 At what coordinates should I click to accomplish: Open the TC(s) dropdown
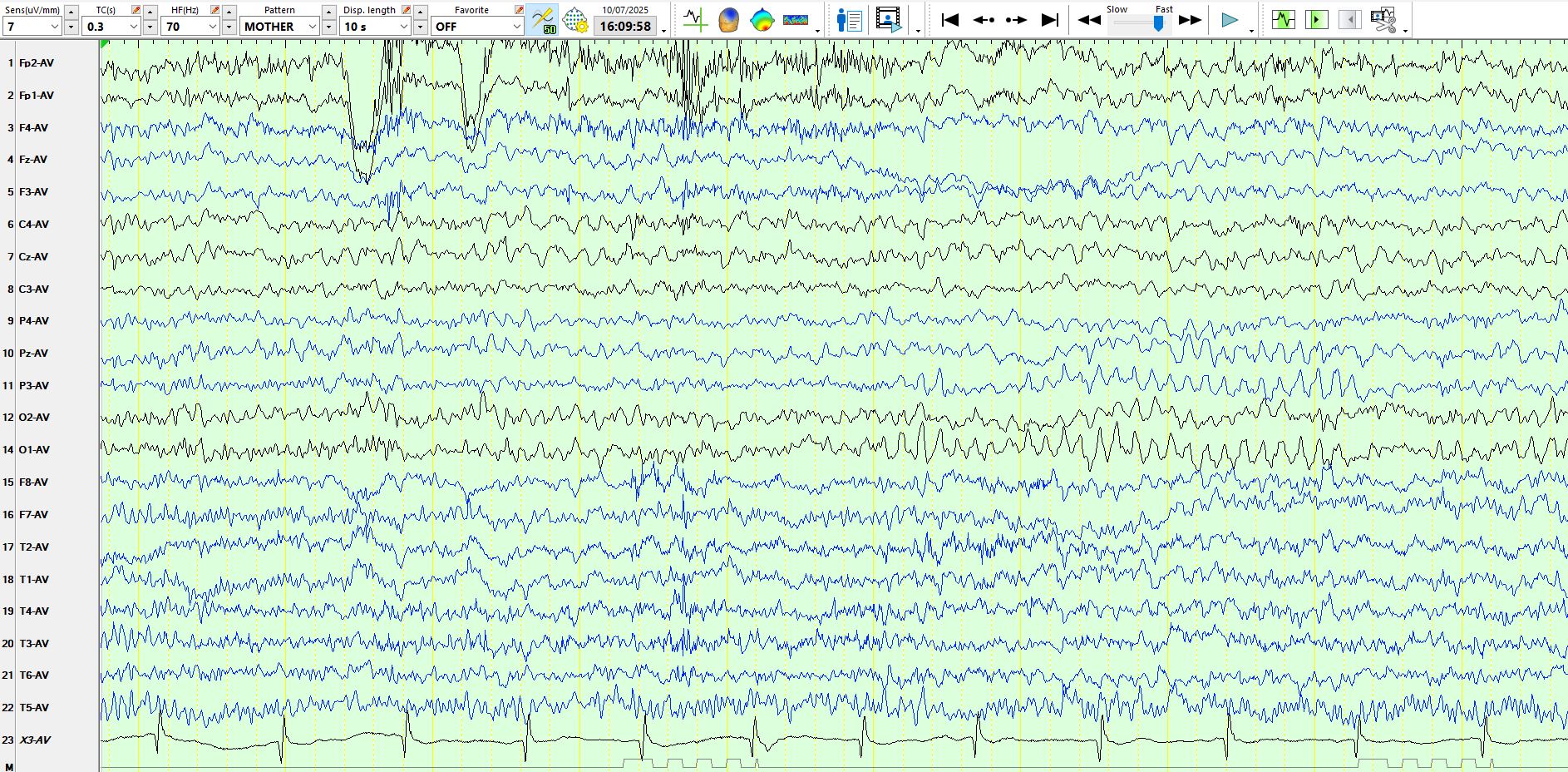pyautogui.click(x=111, y=27)
